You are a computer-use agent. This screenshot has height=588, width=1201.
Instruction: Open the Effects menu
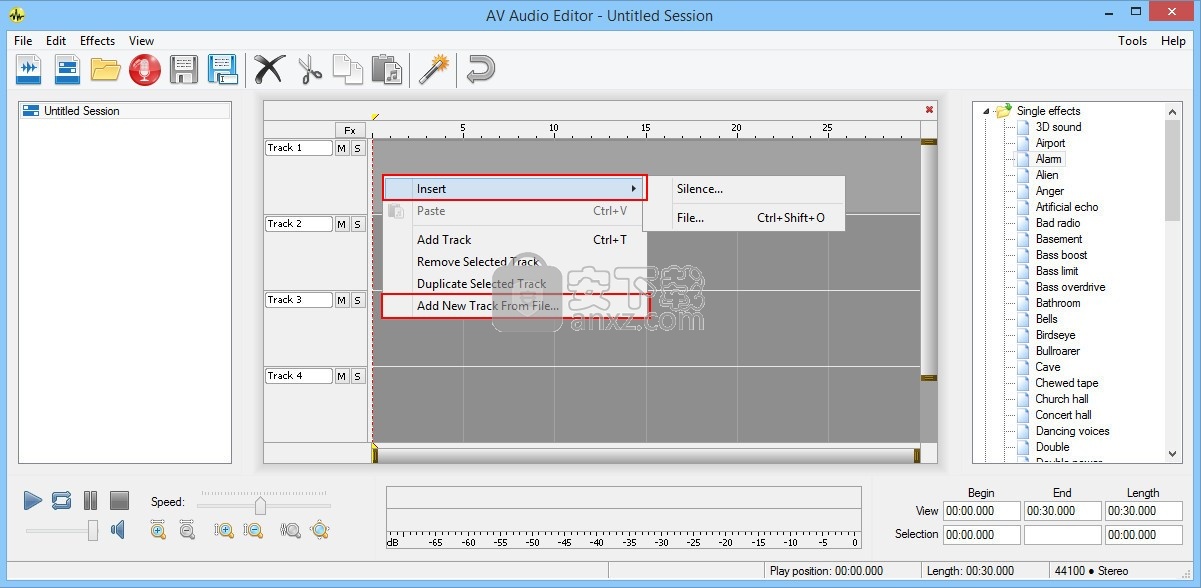(97, 41)
